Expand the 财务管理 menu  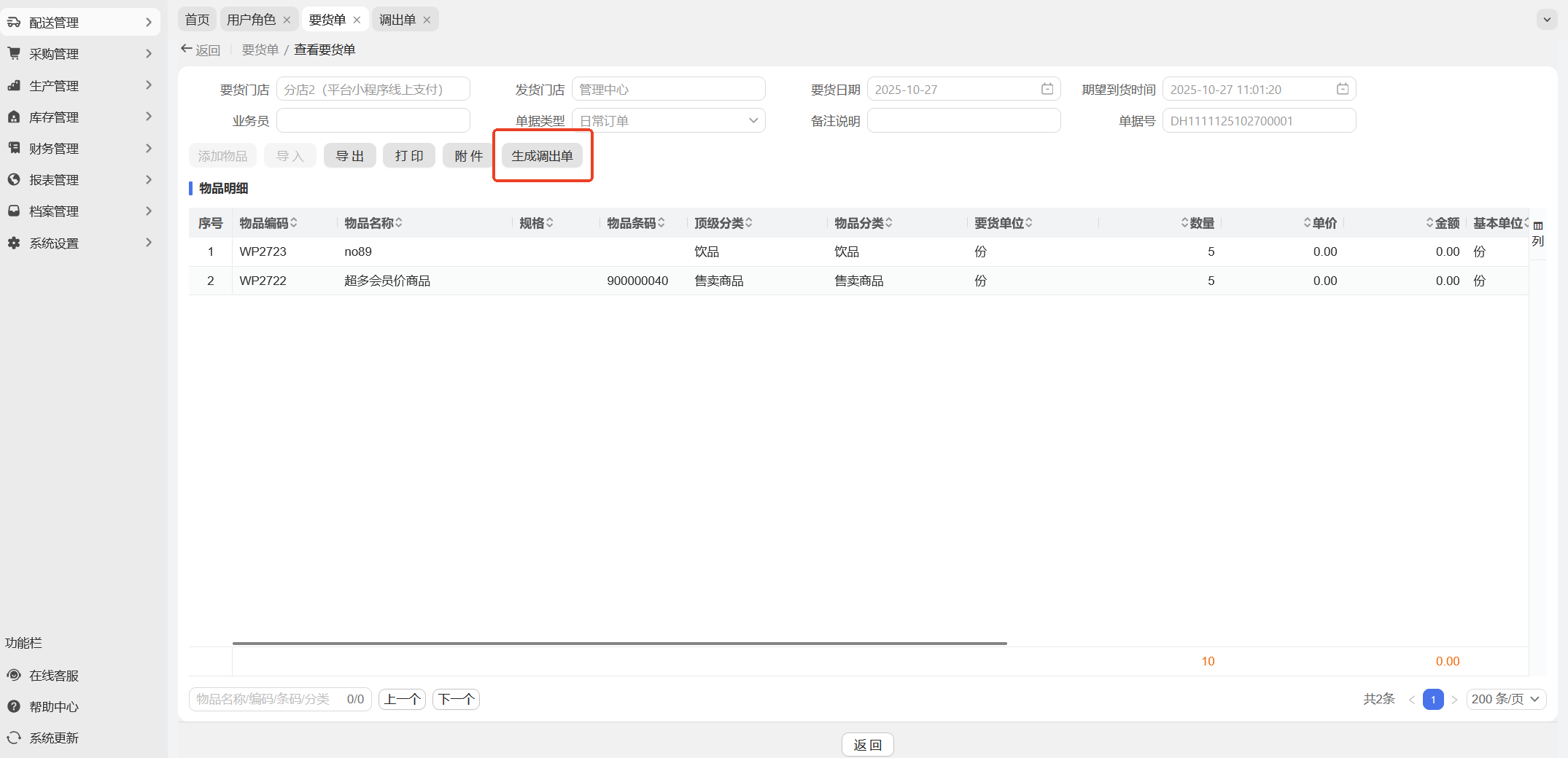[x=149, y=148]
